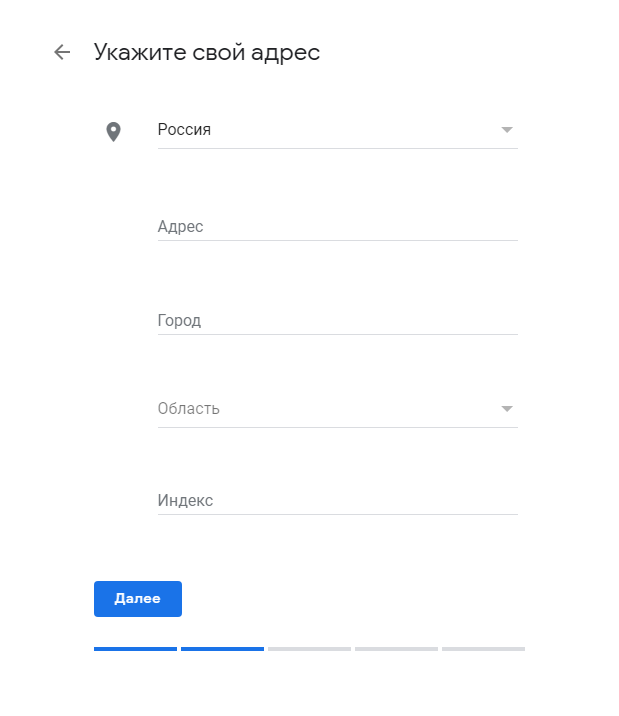Screen dimensions: 619x716
Task: Click the fourth gray progress segment
Action: pos(396,649)
